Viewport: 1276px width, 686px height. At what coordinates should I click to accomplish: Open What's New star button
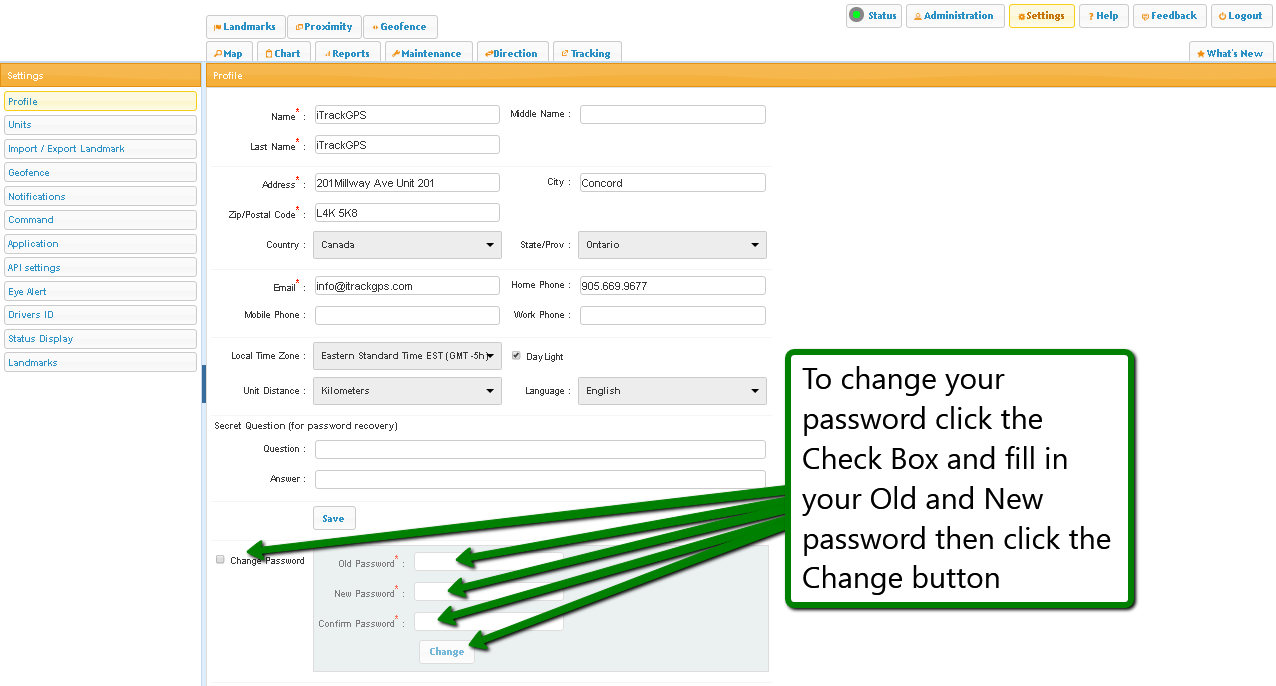click(1230, 54)
